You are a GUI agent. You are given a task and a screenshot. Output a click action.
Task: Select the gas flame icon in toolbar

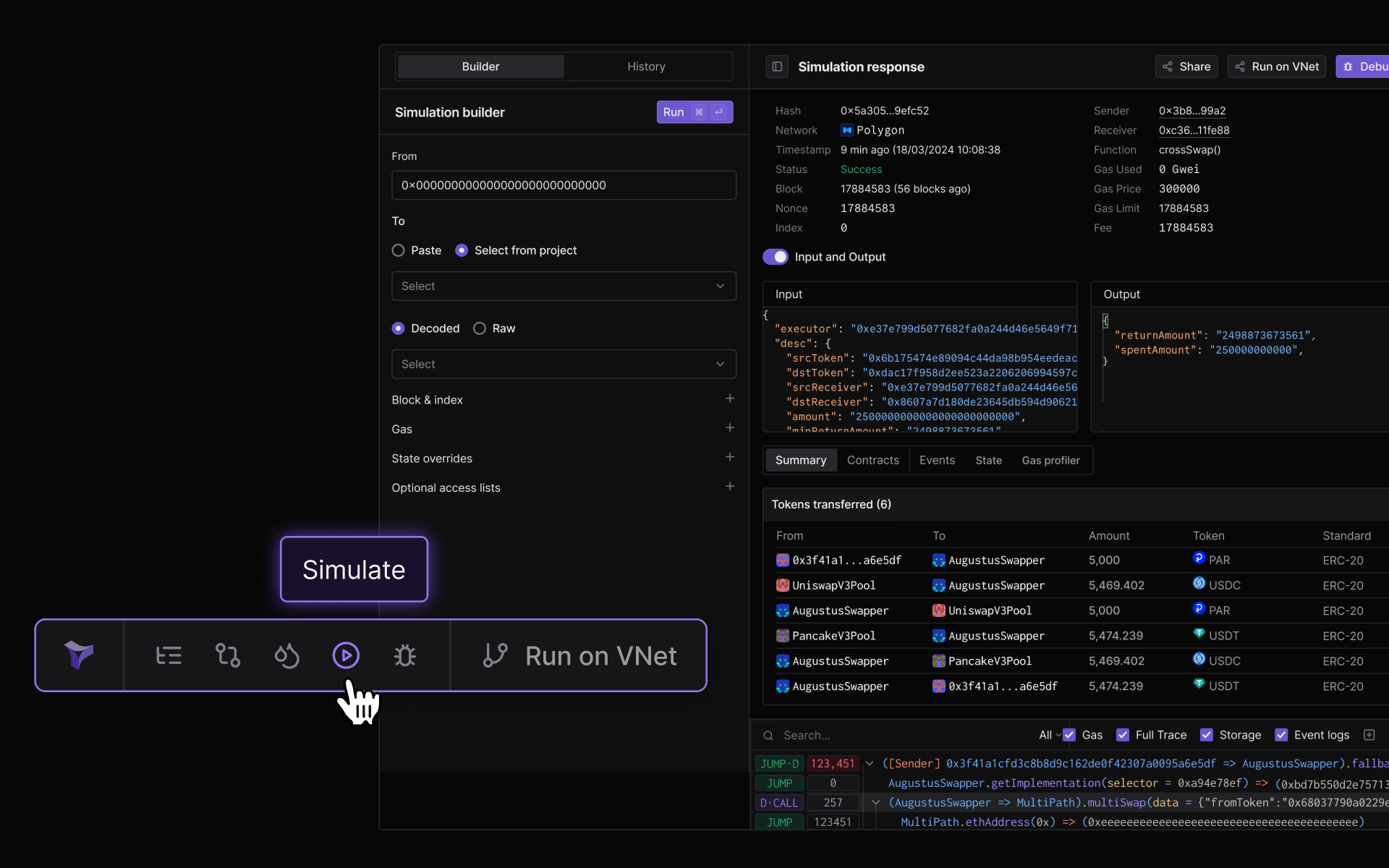coord(286,655)
